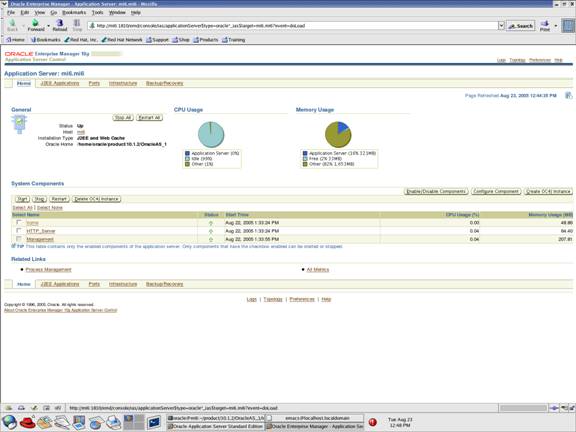Image resolution: width=576 pixels, height=432 pixels.
Task: Tick the checkbox for HTTP_Server
Action: [19, 231]
